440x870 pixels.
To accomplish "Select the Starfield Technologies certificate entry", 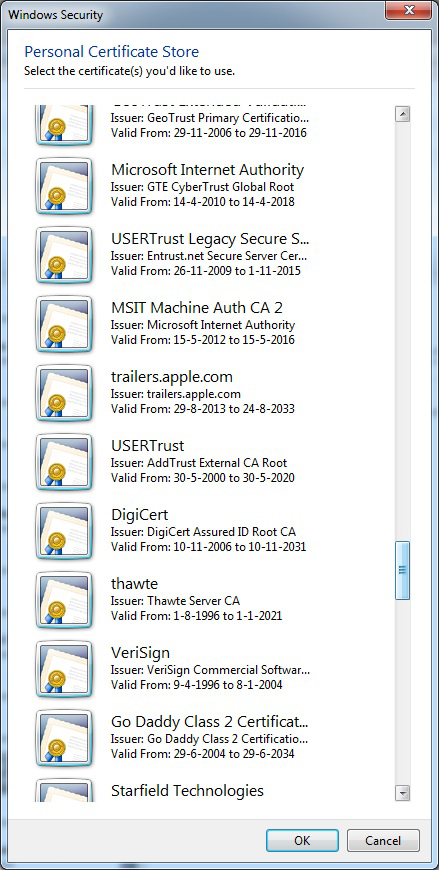I will [x=211, y=790].
